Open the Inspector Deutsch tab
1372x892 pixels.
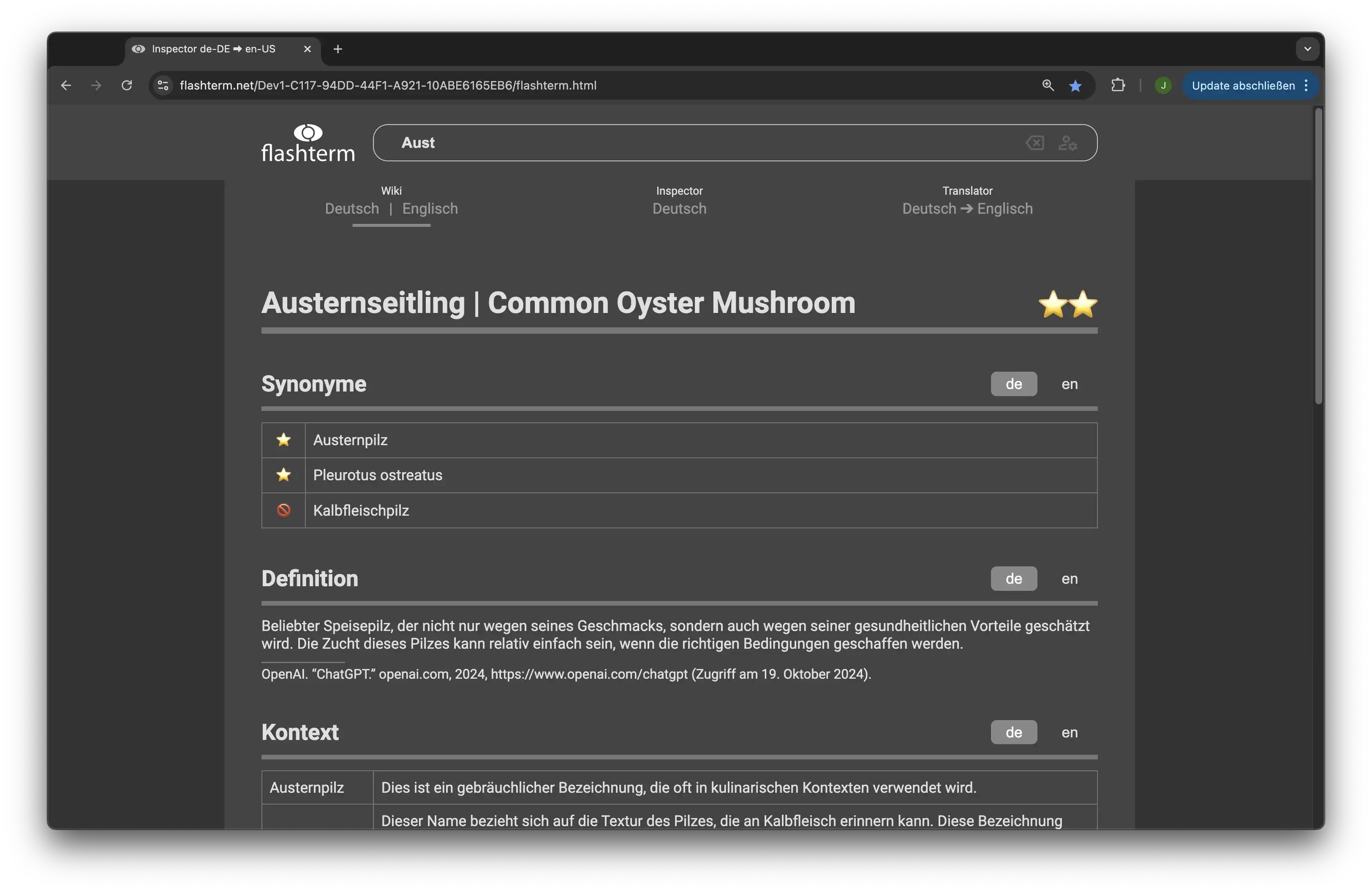[x=680, y=201]
